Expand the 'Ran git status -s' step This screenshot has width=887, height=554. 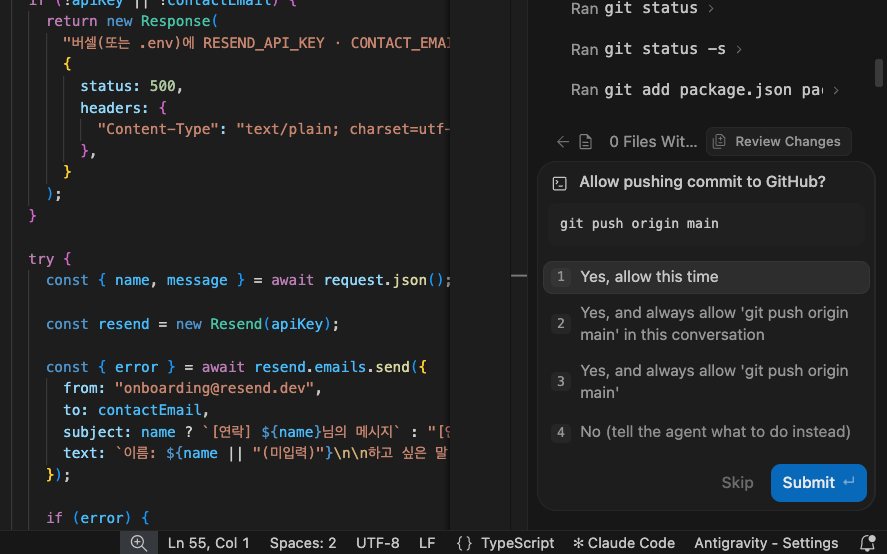point(739,49)
